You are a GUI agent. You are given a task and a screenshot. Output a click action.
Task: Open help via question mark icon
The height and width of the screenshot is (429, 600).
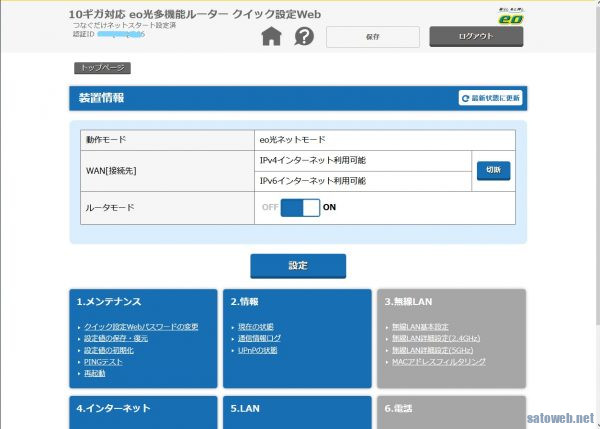click(303, 37)
